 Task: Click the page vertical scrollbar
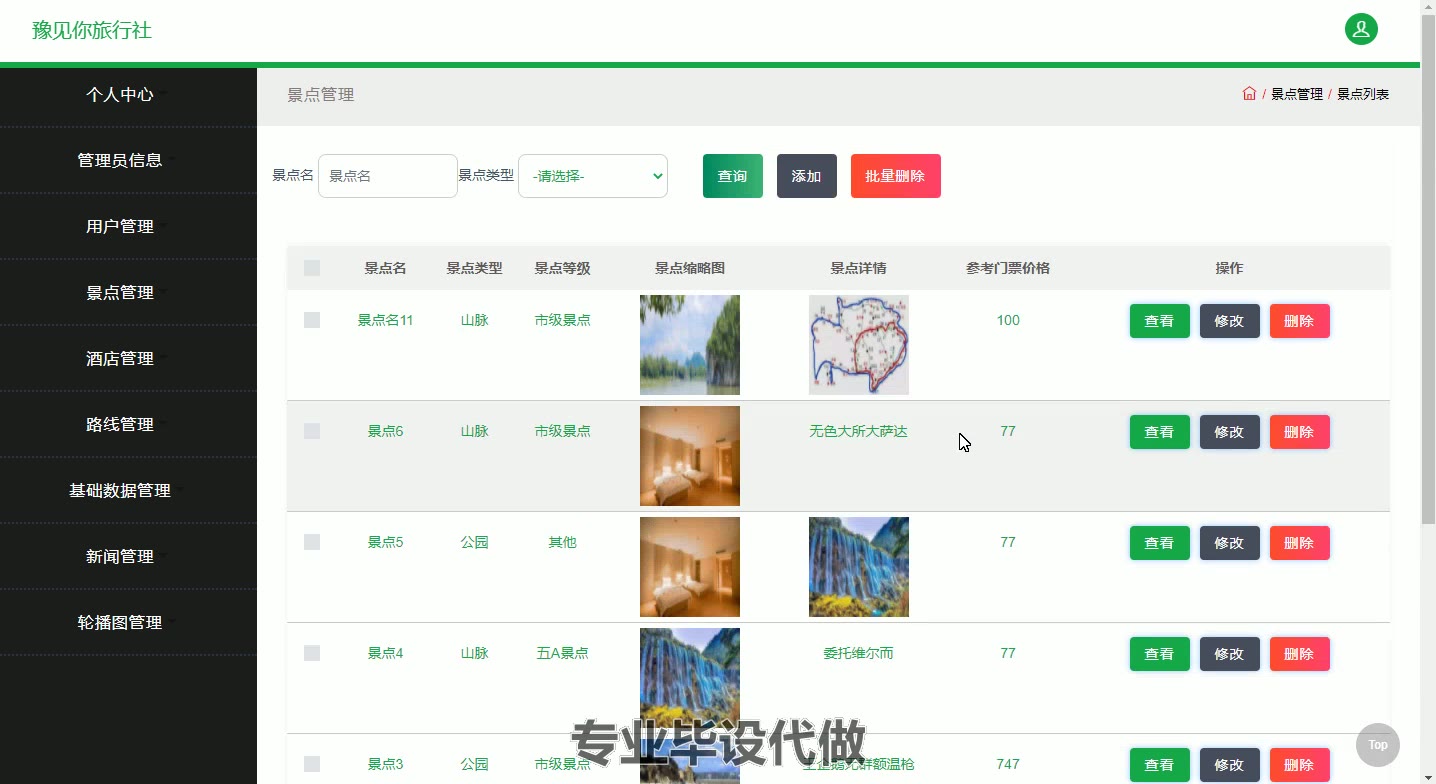pyautogui.click(x=1428, y=270)
